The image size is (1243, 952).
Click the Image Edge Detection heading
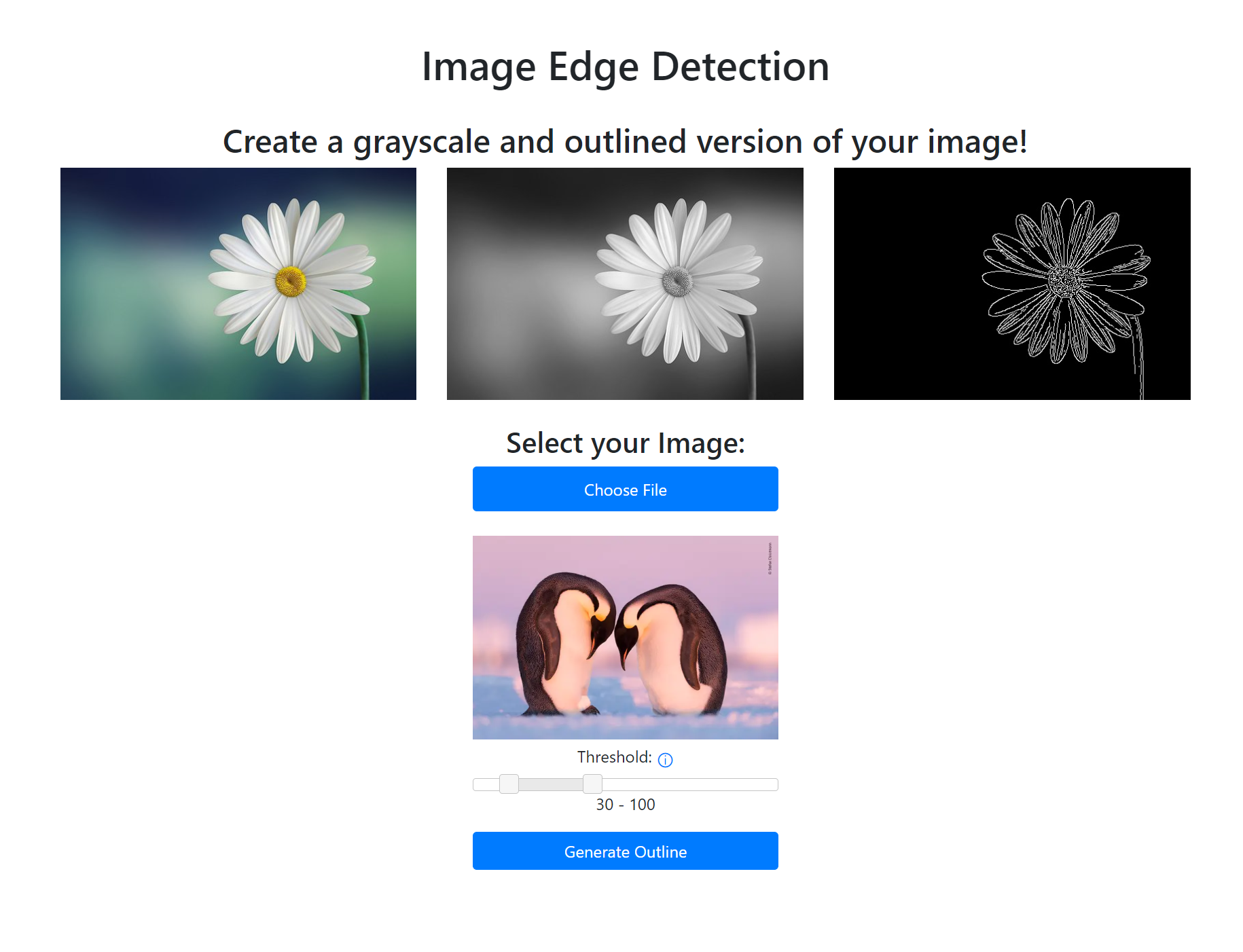[625, 67]
